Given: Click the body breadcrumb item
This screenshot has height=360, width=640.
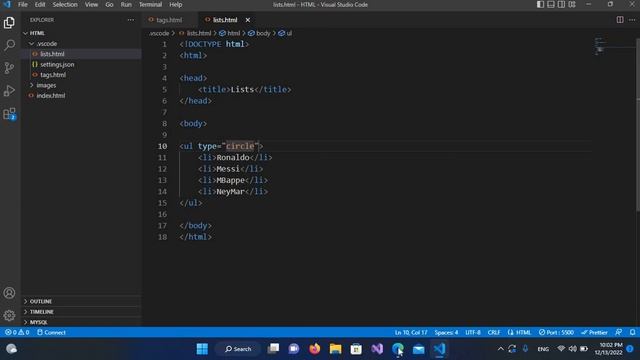Looking at the screenshot, I should (260, 33).
